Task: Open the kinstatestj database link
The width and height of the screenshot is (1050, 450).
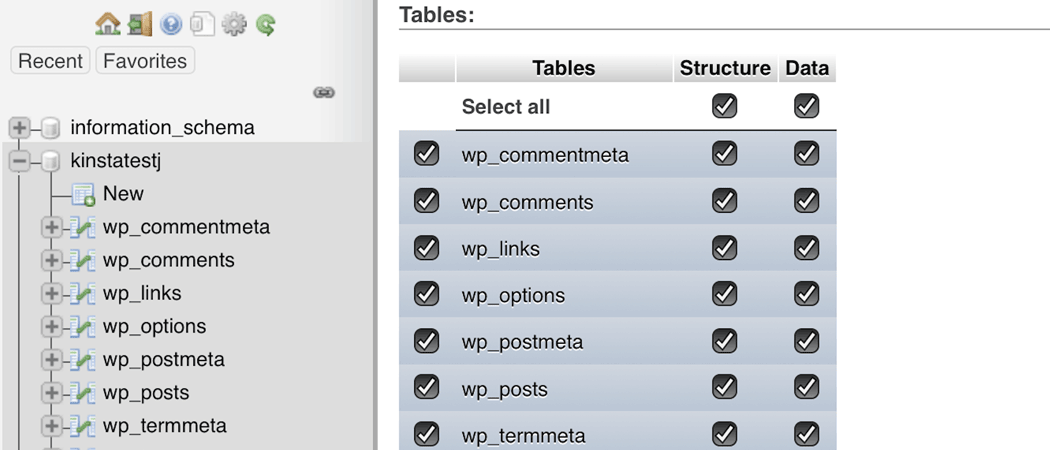Action: coord(116,160)
